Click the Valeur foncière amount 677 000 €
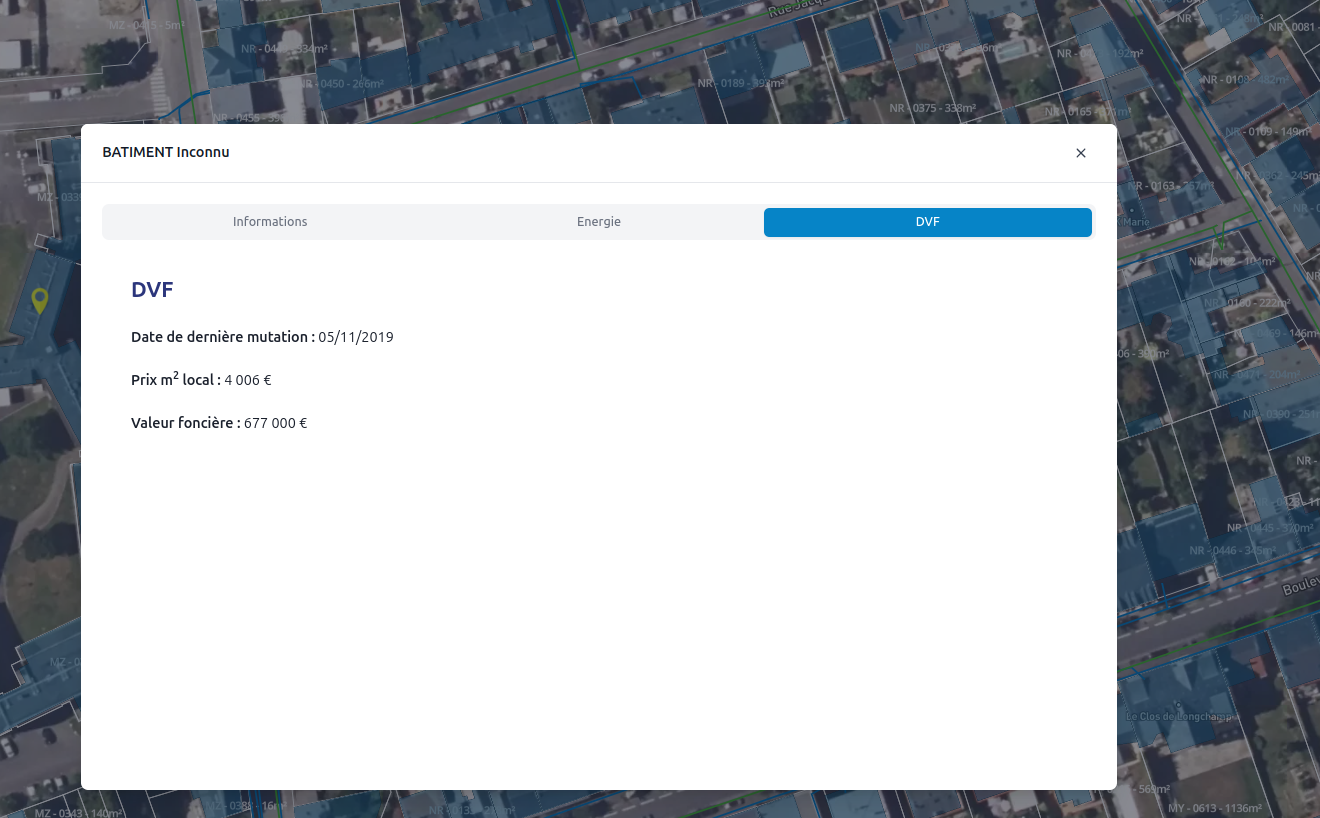Screen dimensions: 1320x818 [x=275, y=423]
